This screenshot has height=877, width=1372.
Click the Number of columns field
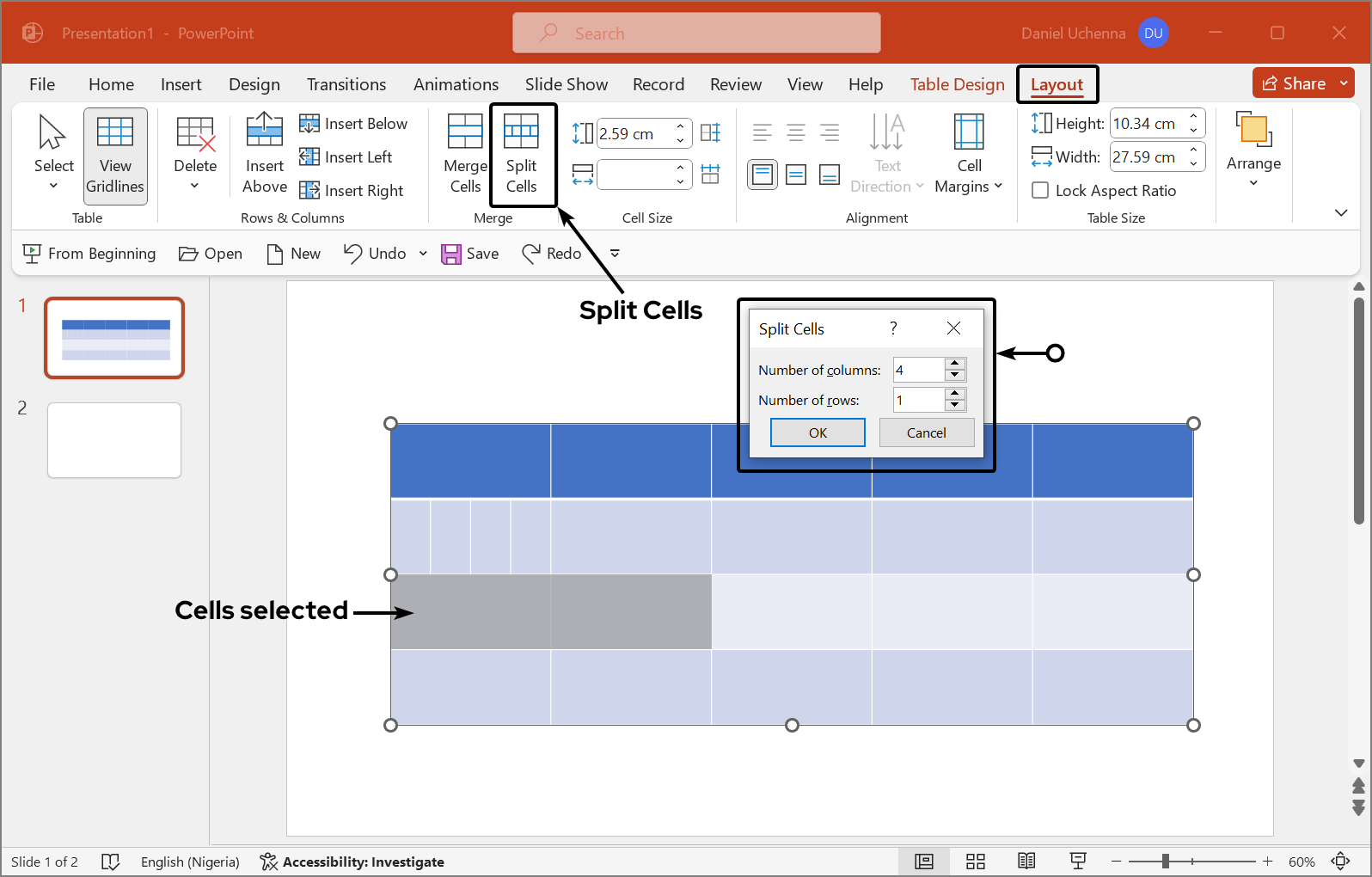point(919,370)
